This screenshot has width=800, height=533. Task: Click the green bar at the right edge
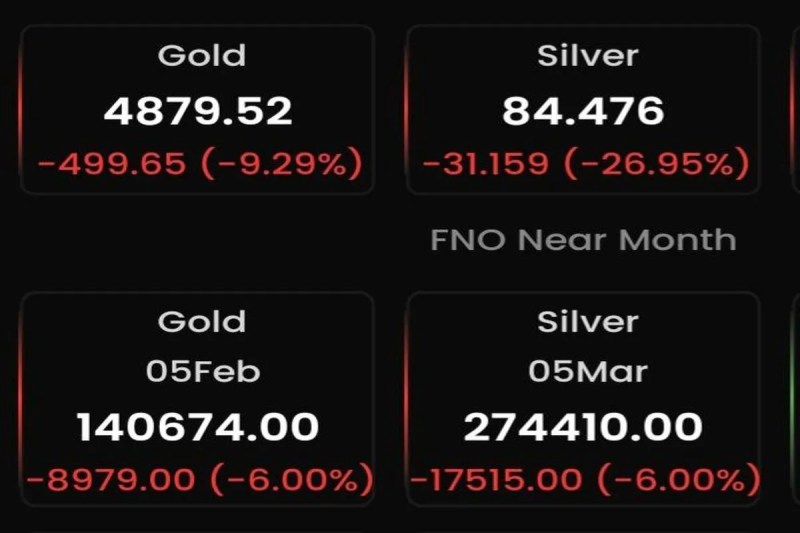pos(795,400)
